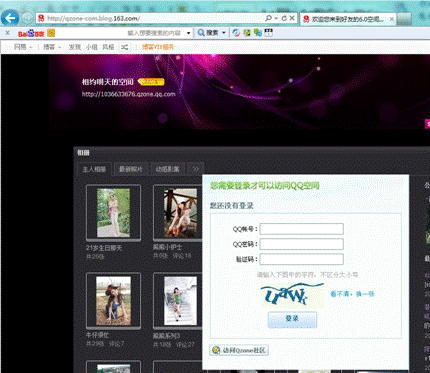The height and width of the screenshot is (373, 430).
Task: Refresh the page with the reload icon
Action: 284,18
